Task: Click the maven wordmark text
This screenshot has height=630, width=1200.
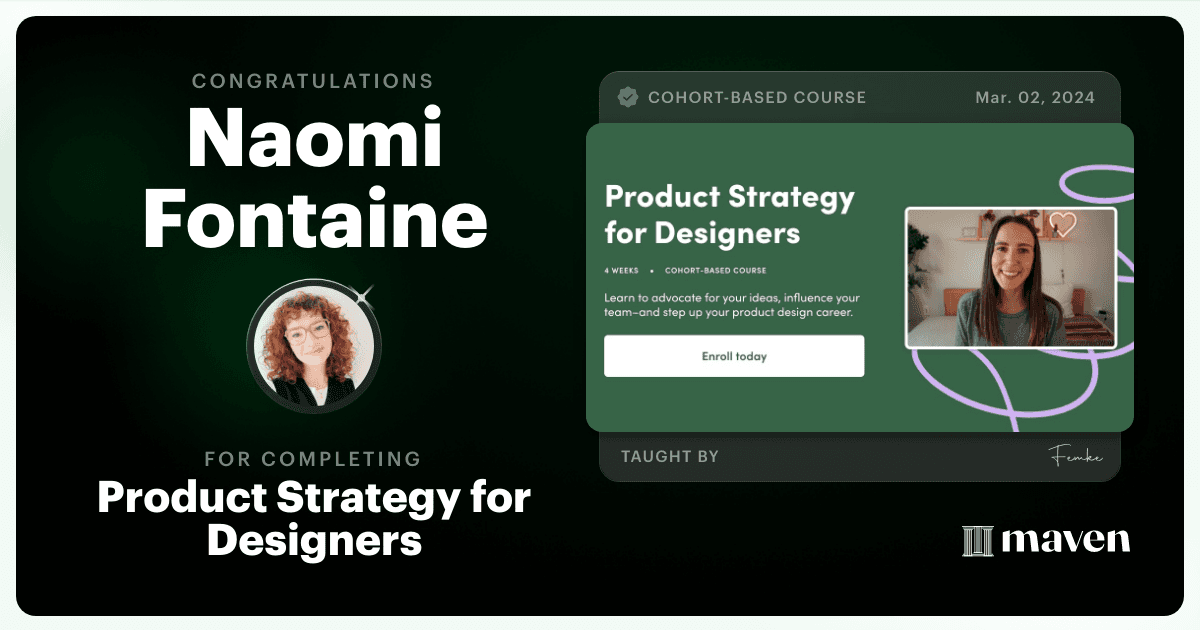Action: [x=1066, y=540]
